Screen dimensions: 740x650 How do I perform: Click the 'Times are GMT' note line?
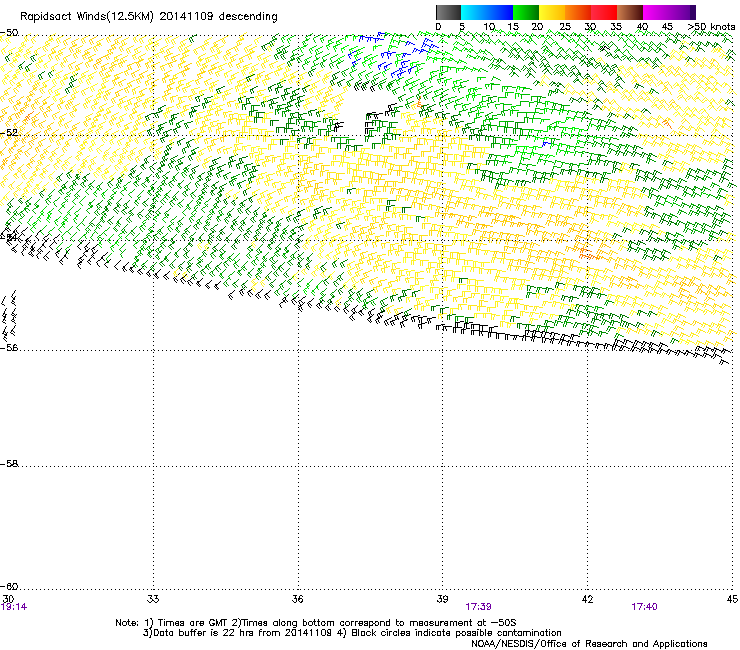pos(316,623)
